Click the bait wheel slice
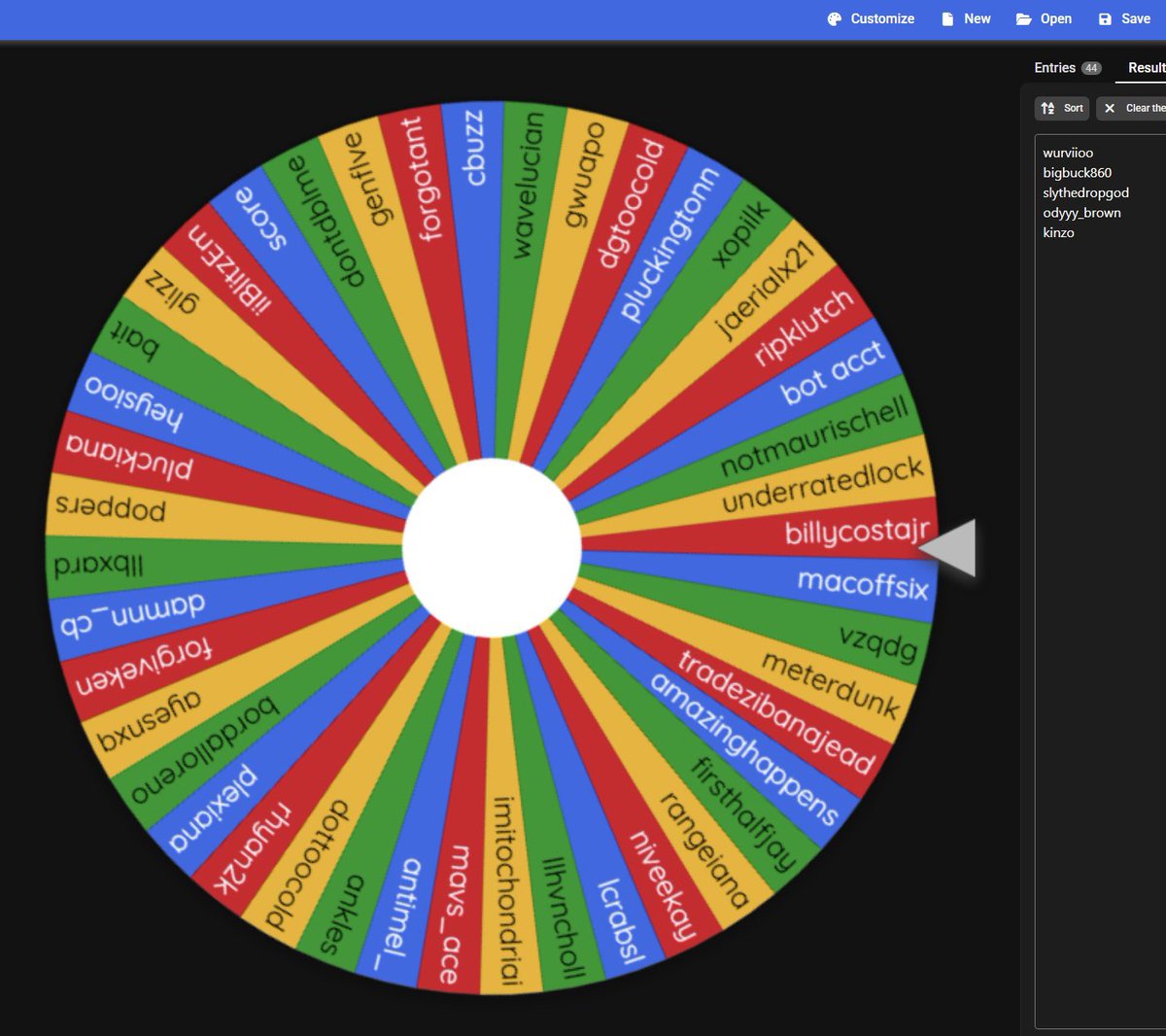Viewport: 1166px width, 1036px height. pyautogui.click(x=135, y=341)
